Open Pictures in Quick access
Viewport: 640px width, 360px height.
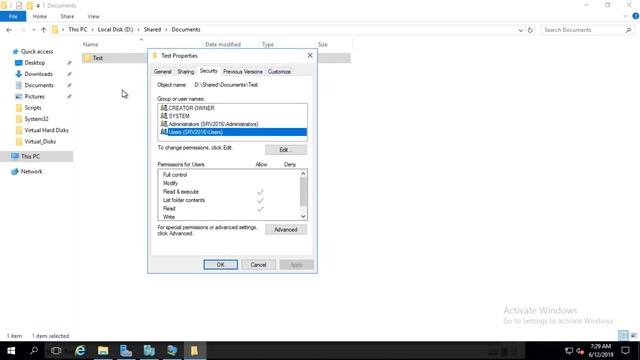34,96
